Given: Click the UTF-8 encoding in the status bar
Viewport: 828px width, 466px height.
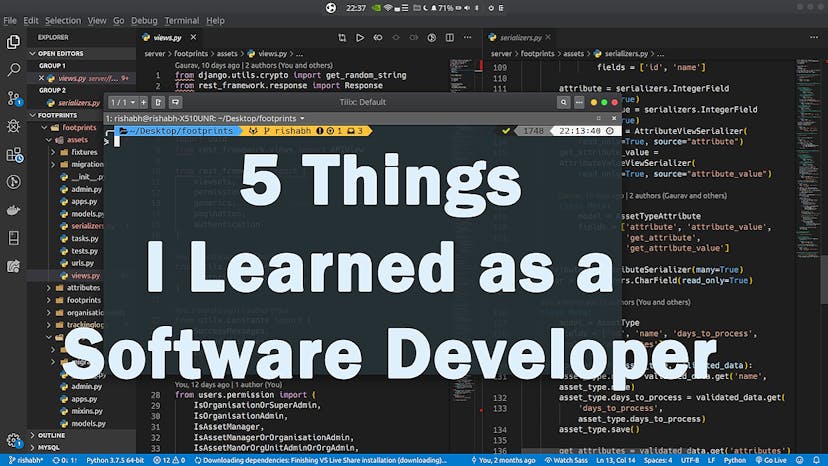Looking at the screenshot, I should 691,460.
